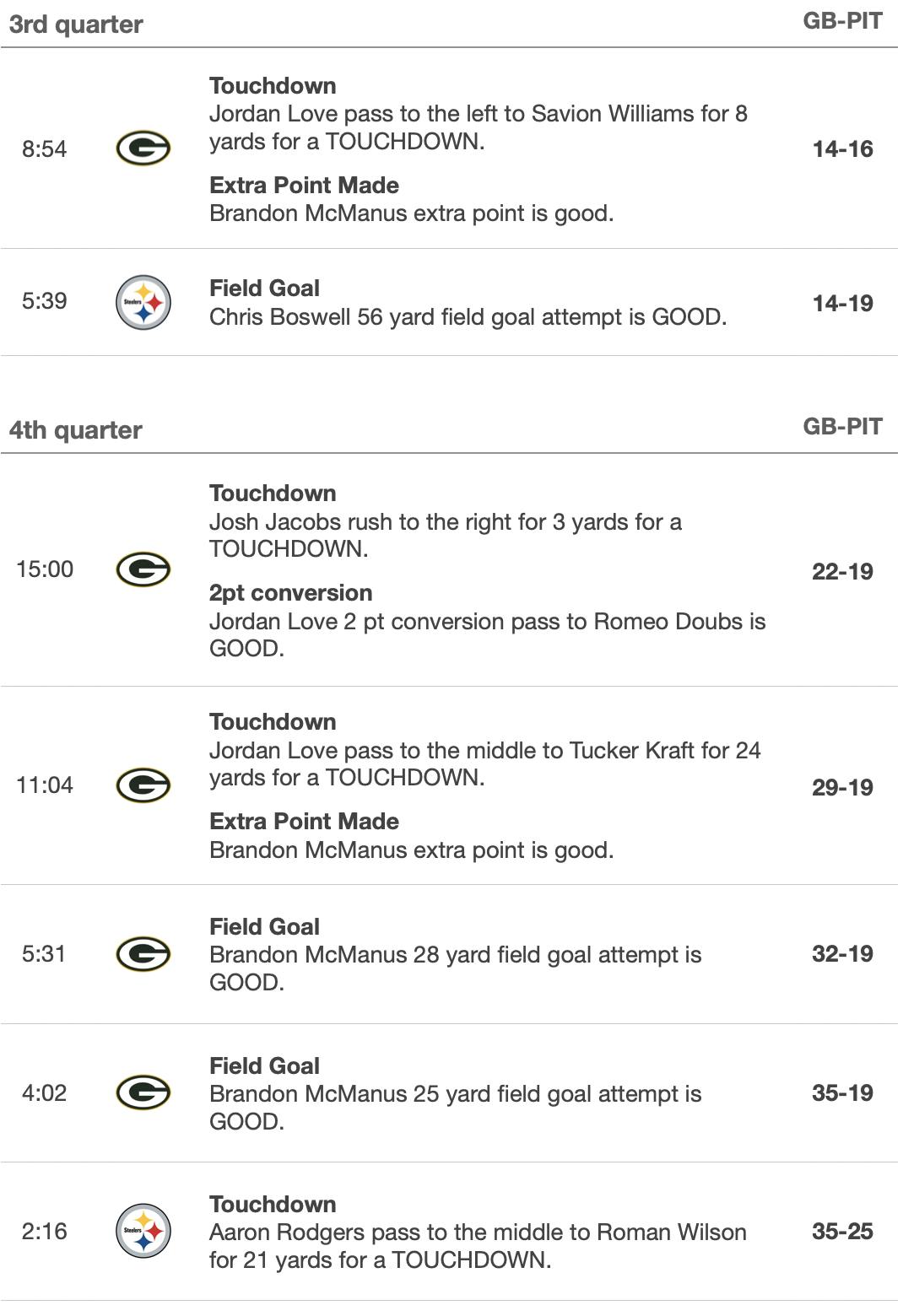
Task: Click the Packers logo at 5:31
Action: (x=143, y=954)
